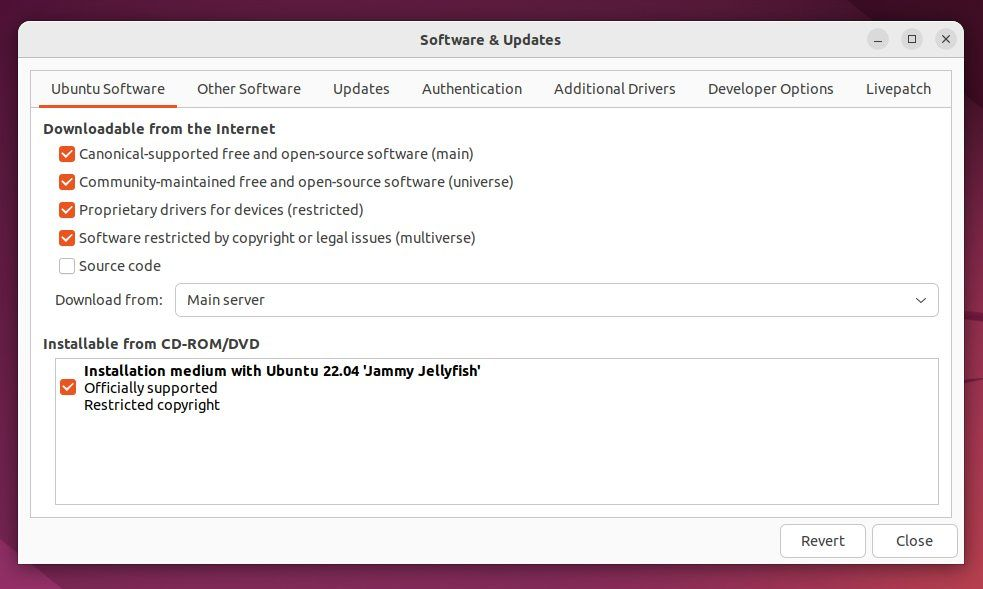Uncheck Canonical-supported software (main) checkbox
The image size is (983, 589).
(x=67, y=154)
